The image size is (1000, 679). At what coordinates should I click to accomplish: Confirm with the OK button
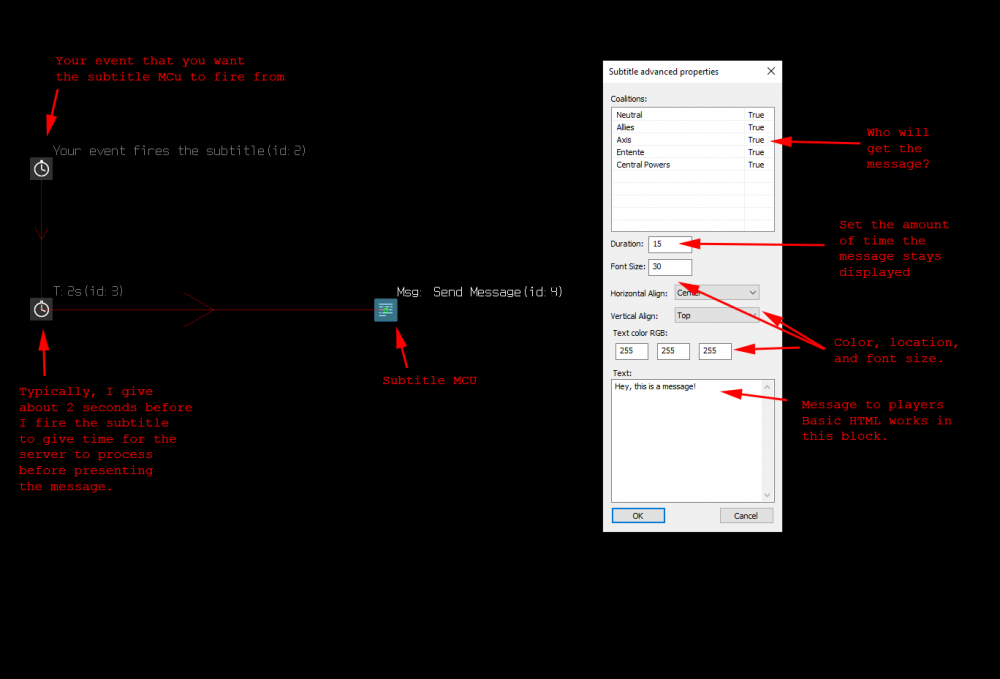[x=638, y=516]
